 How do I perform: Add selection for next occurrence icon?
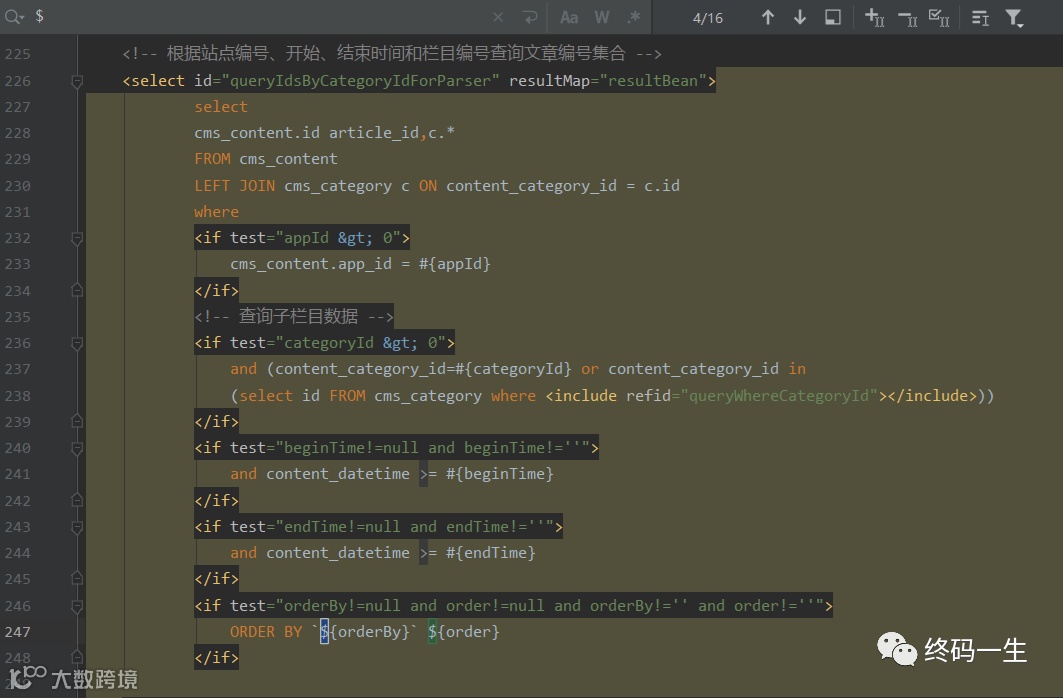[x=875, y=17]
